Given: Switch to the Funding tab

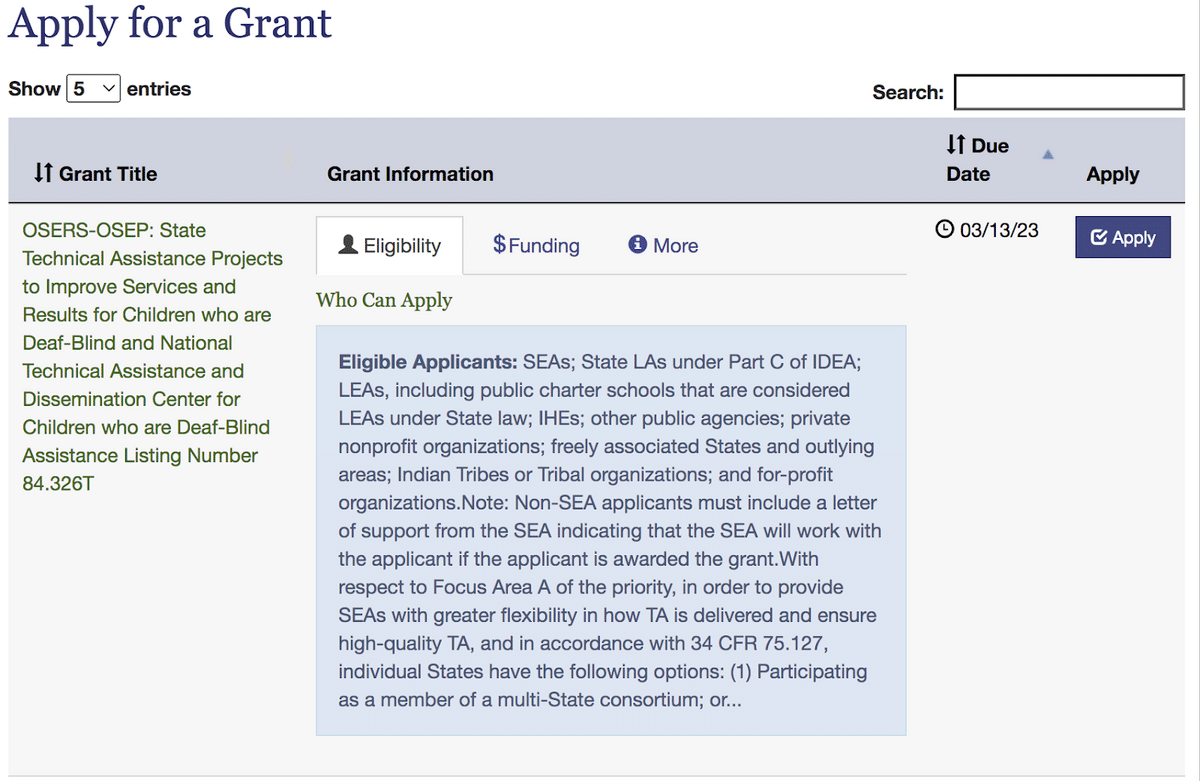Looking at the screenshot, I should [537, 246].
